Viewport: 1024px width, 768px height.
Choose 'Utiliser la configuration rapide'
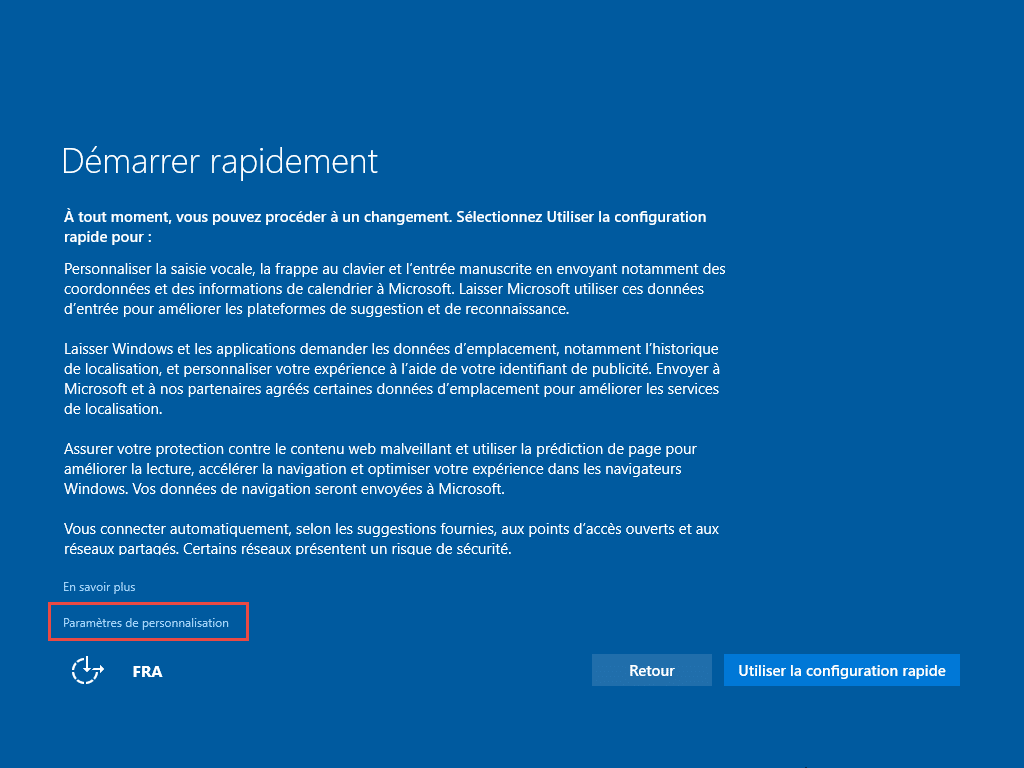coord(842,670)
